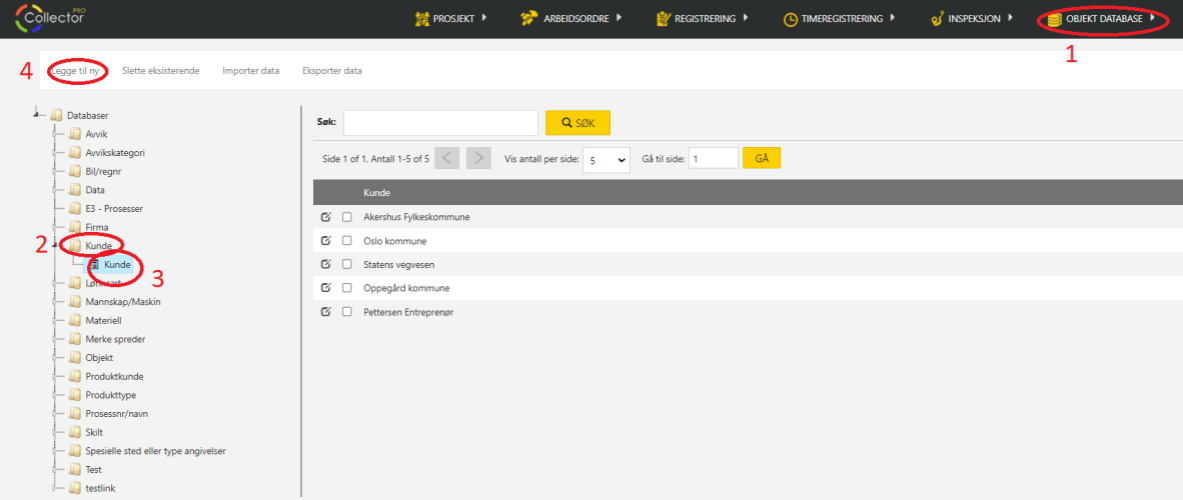Click the Registrering clipboard icon
This screenshot has width=1183, height=500.
(x=663, y=19)
